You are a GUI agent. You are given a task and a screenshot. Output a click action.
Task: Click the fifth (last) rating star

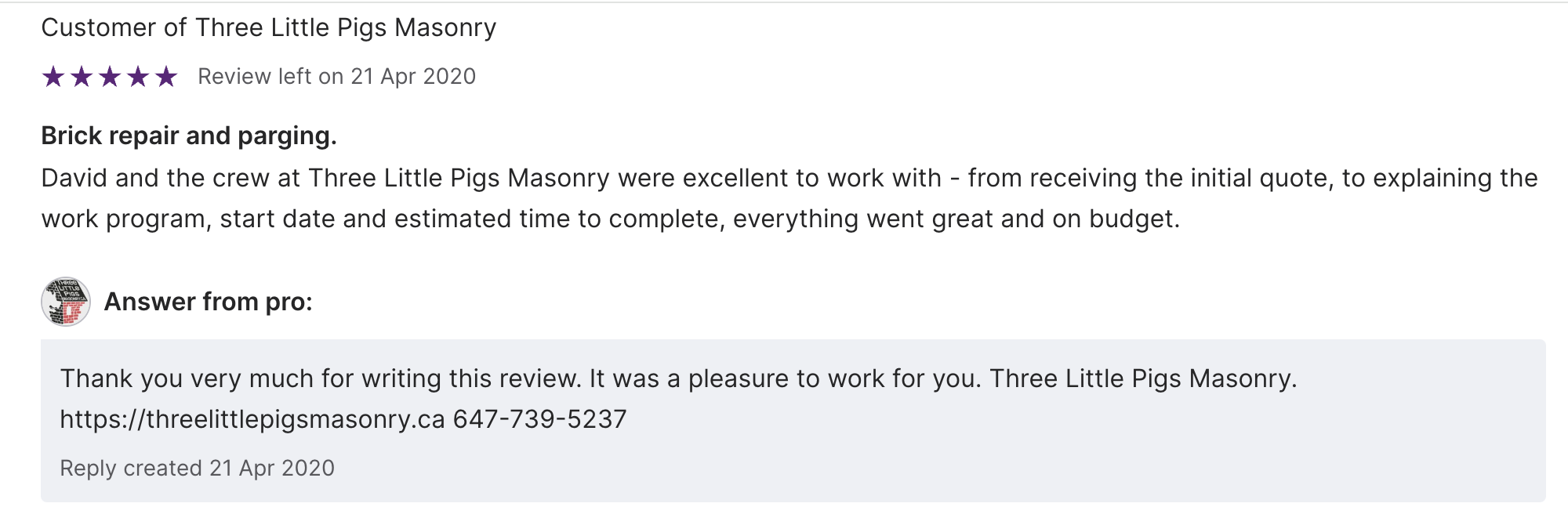tap(166, 77)
